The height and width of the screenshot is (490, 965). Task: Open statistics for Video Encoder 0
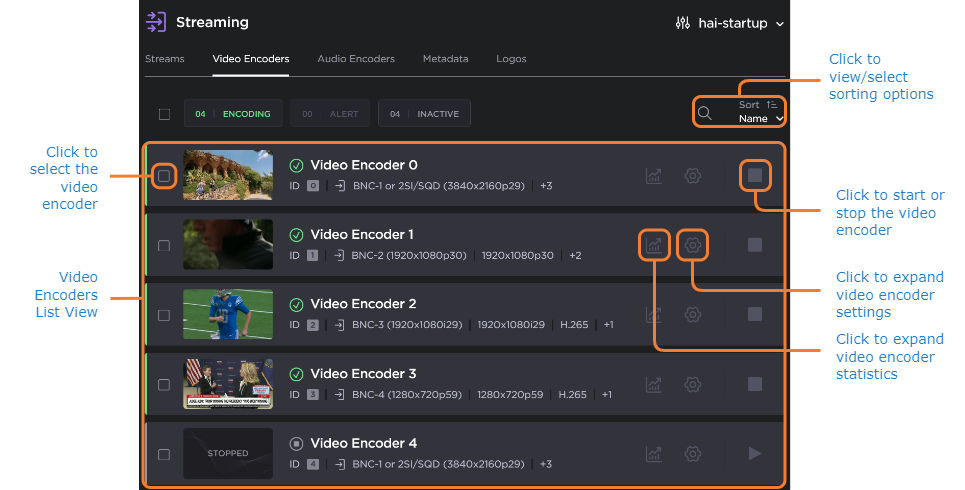pos(653,176)
